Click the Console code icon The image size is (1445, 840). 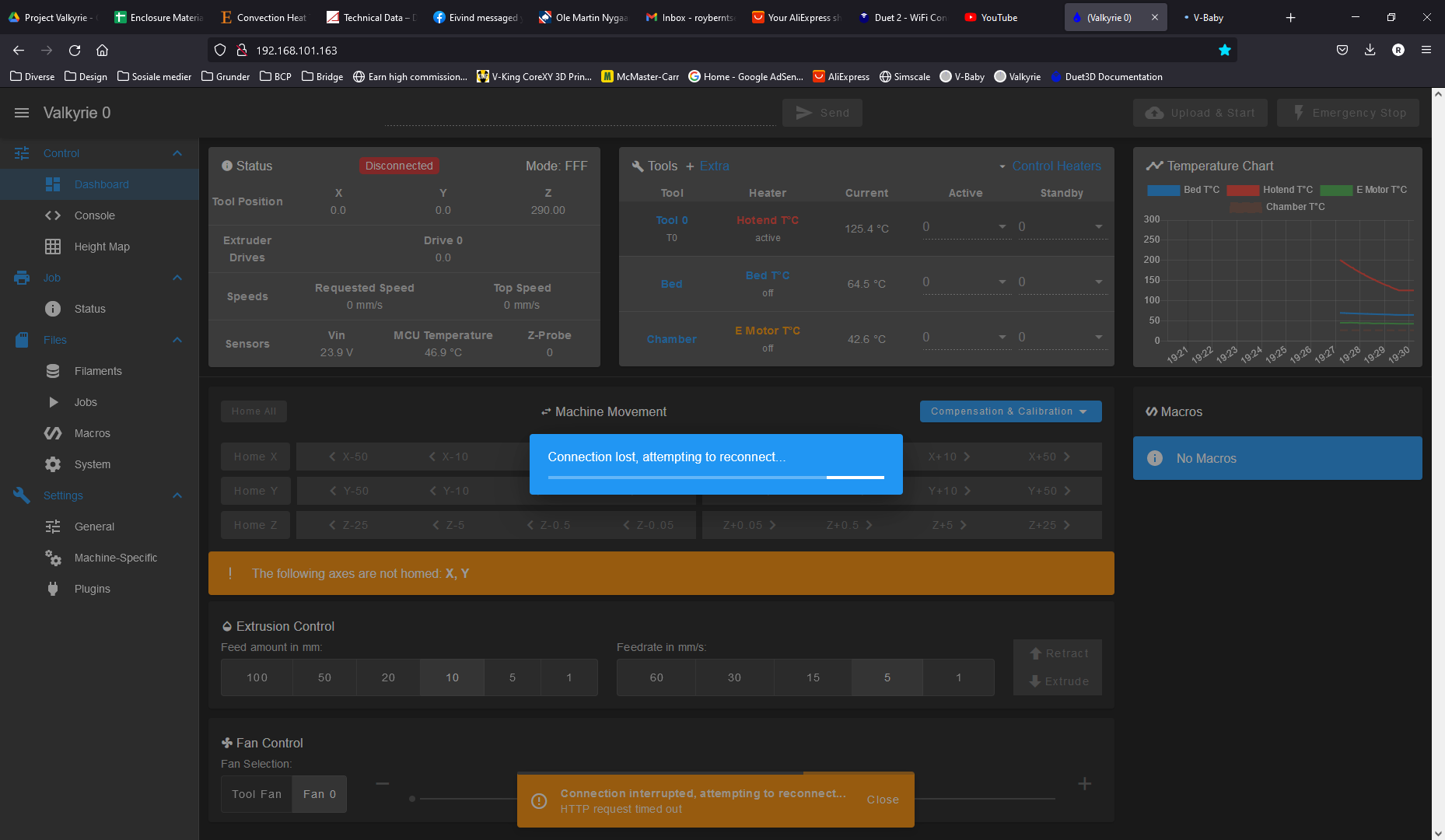(53, 215)
